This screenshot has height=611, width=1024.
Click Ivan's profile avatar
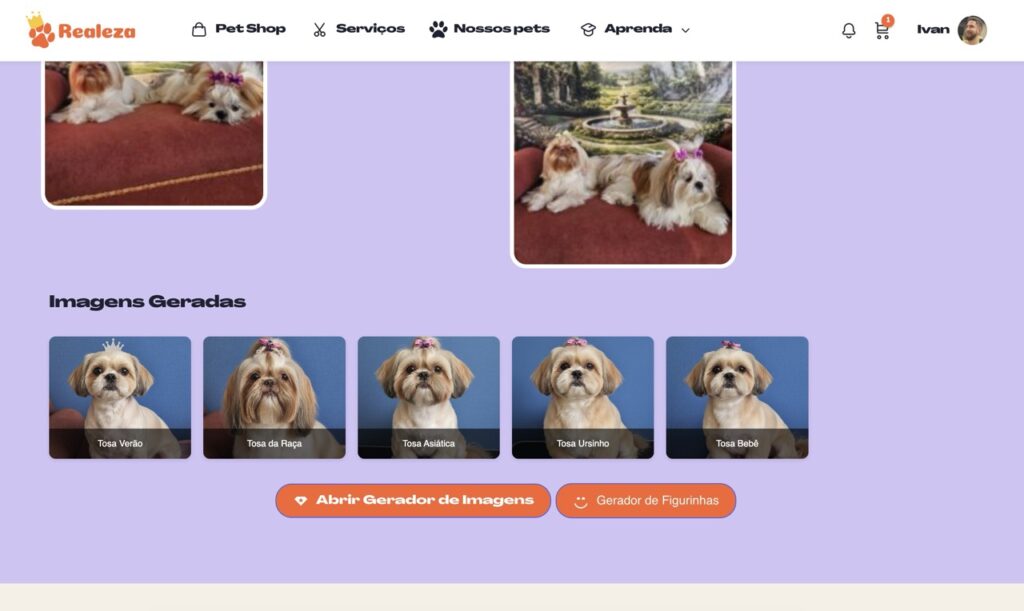(x=971, y=30)
